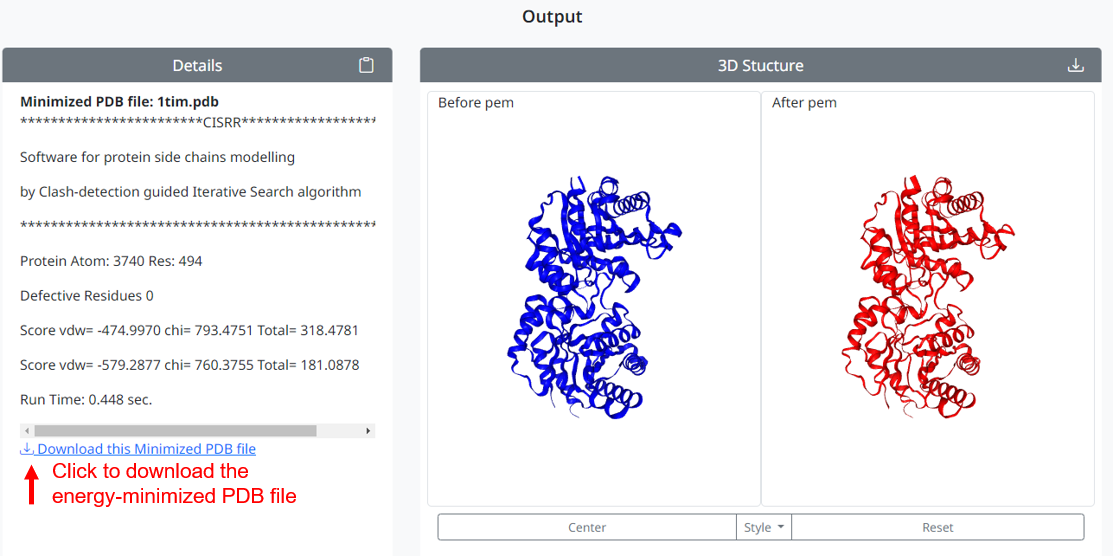Download the 3D structure via header icon

[1075, 66]
